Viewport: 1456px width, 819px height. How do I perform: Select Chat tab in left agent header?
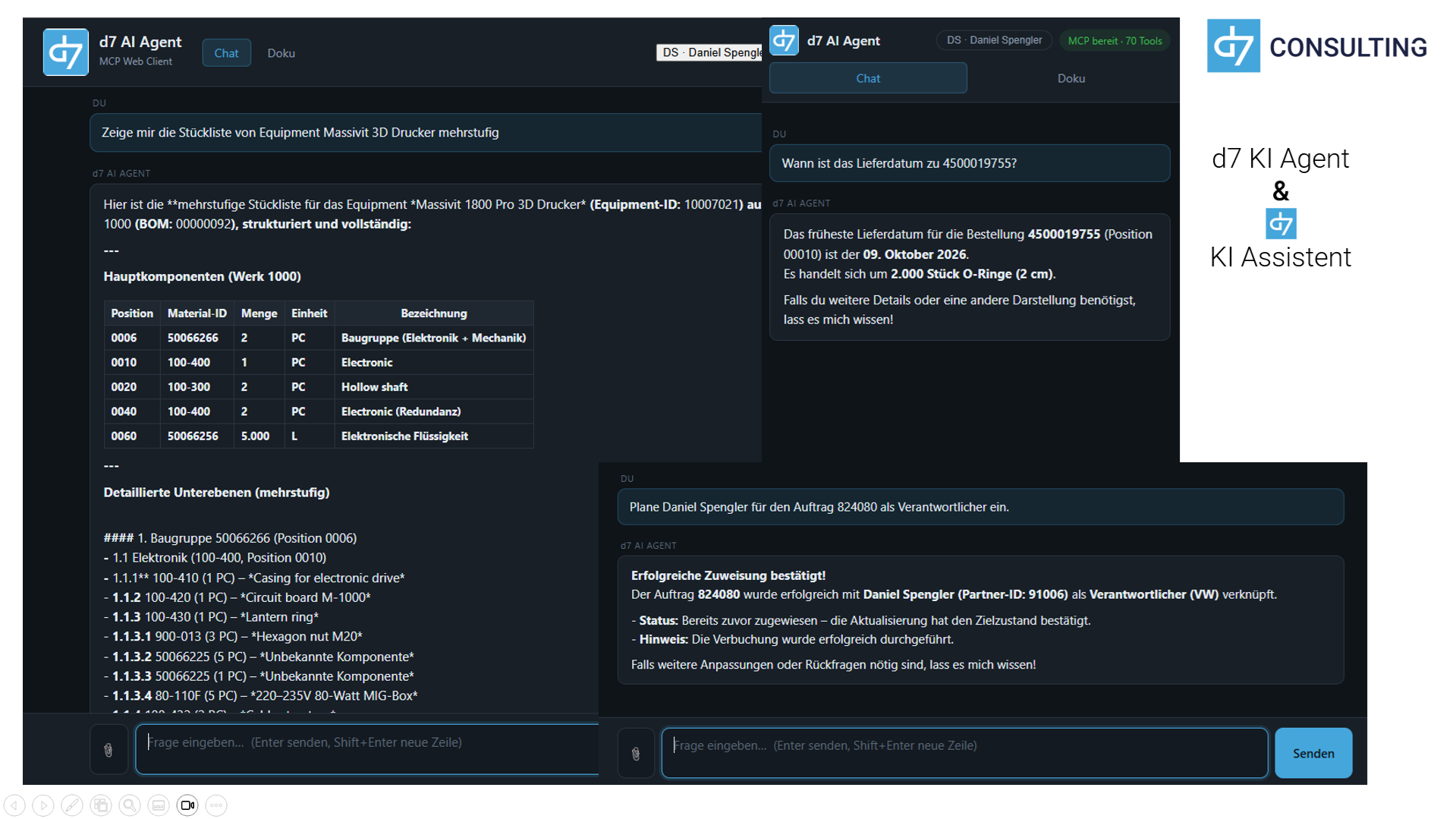[x=226, y=53]
